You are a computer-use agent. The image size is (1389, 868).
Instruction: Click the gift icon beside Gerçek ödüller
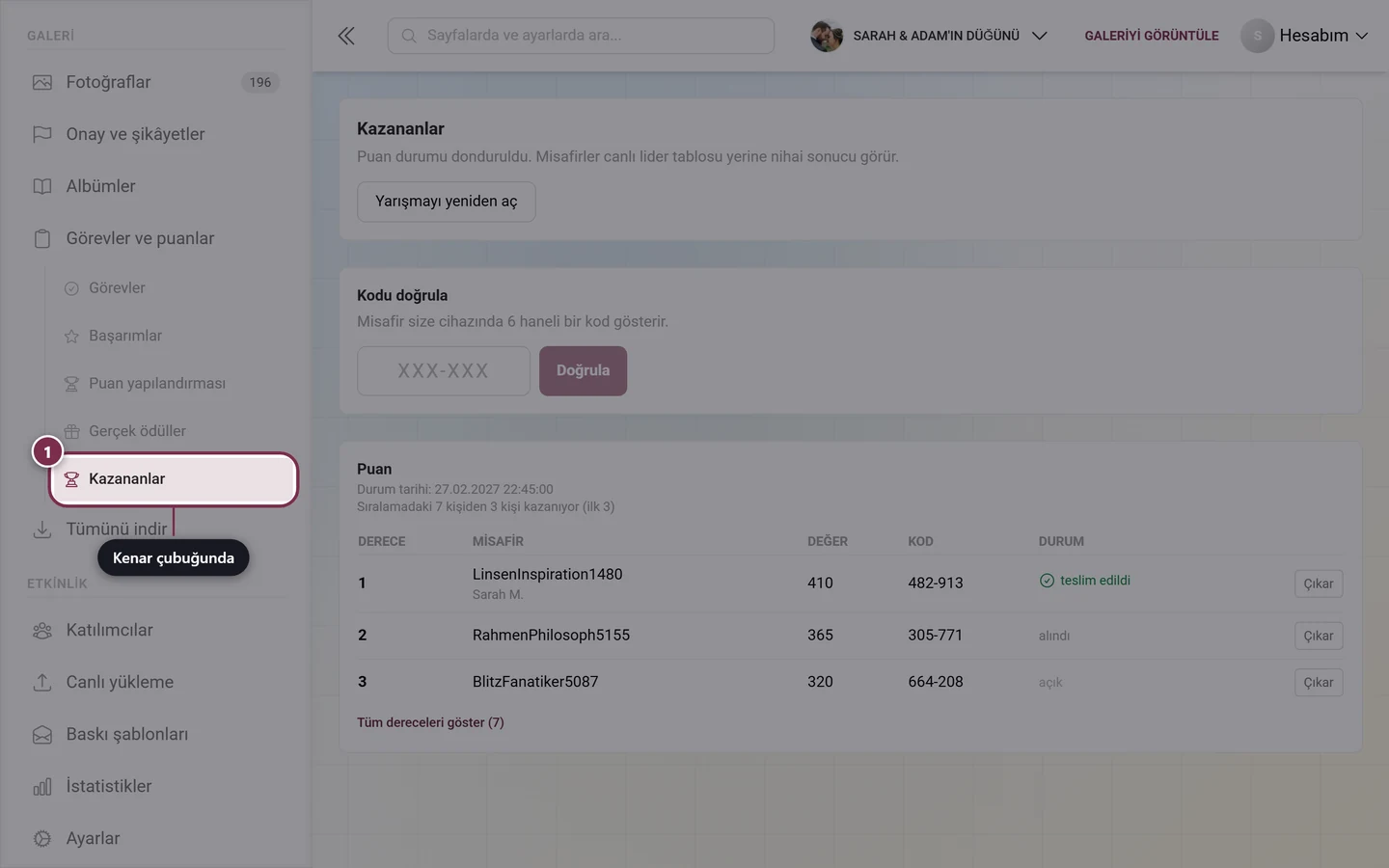click(x=71, y=431)
